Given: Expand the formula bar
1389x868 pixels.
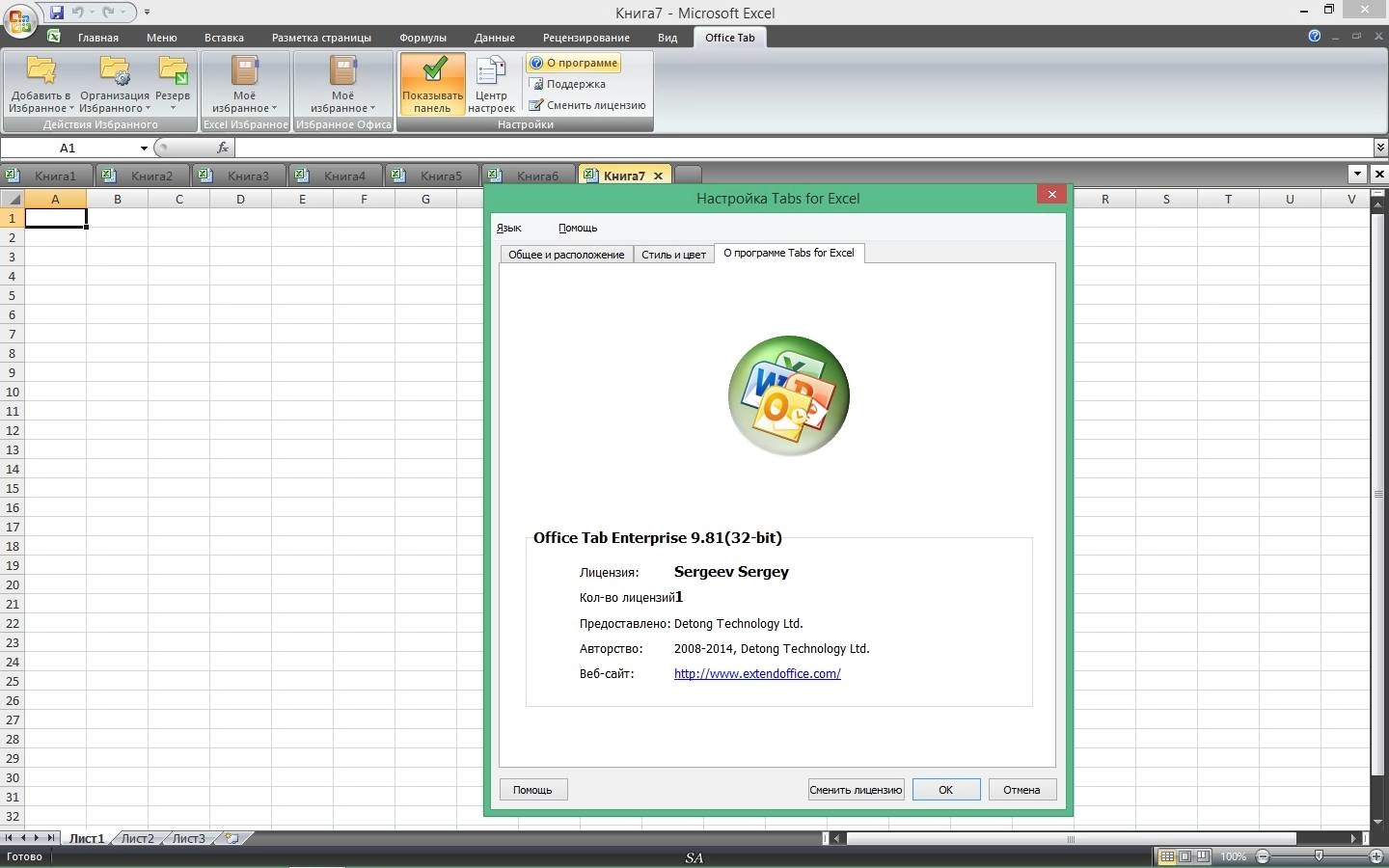Looking at the screenshot, I should (x=1380, y=148).
